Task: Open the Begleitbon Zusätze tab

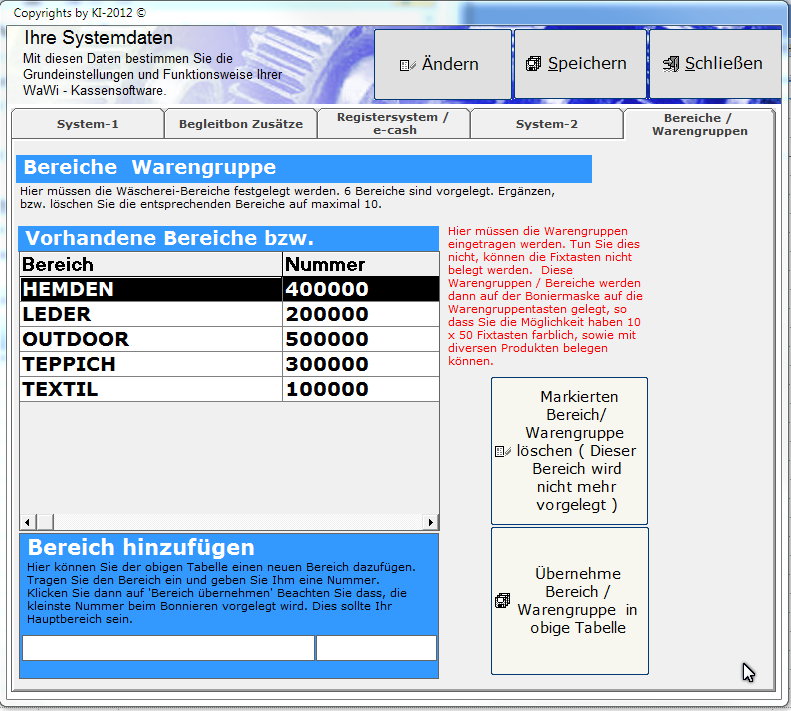Action: (x=241, y=124)
